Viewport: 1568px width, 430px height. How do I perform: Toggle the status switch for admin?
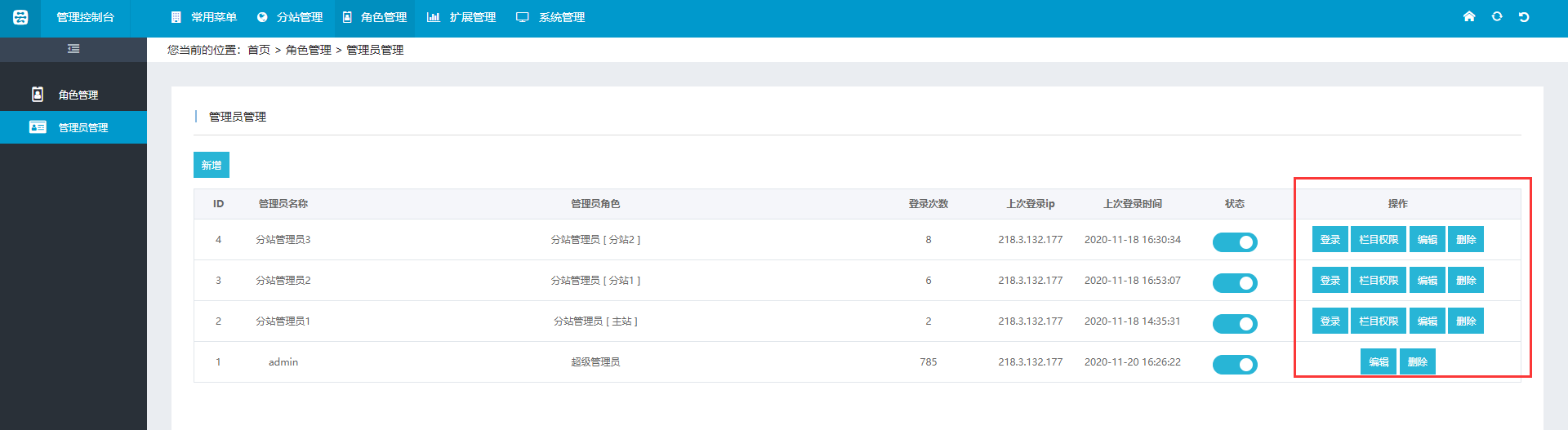tap(1235, 365)
